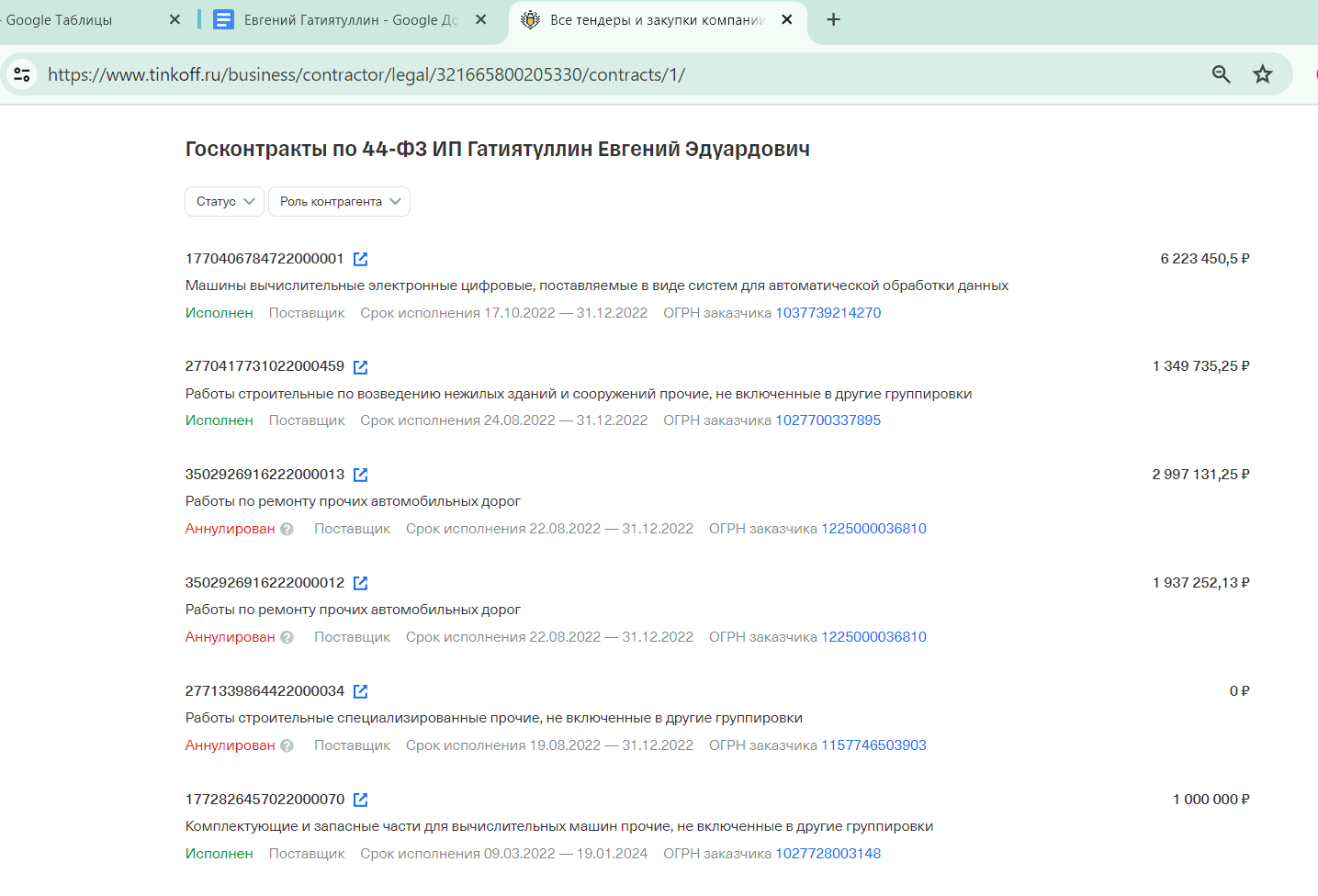Click Срок исполнения 09.03.2022 — 19.01.2024
The image size is (1318, 896).
click(x=504, y=854)
